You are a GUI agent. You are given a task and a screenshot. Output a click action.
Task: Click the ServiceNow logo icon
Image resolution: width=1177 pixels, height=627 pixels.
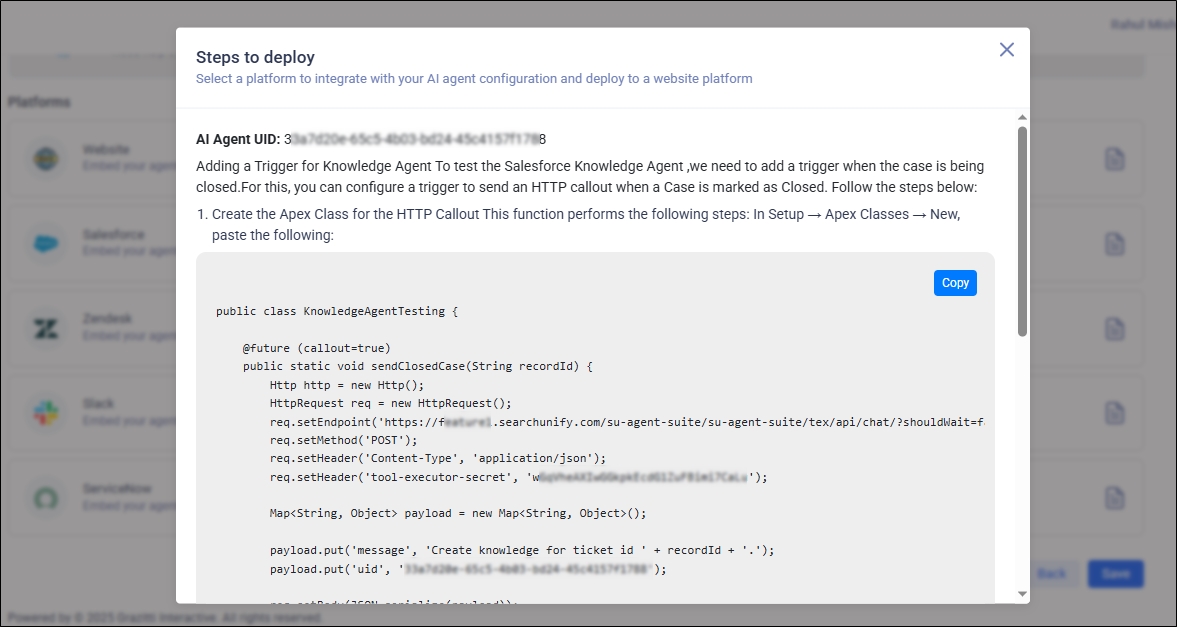tap(47, 497)
